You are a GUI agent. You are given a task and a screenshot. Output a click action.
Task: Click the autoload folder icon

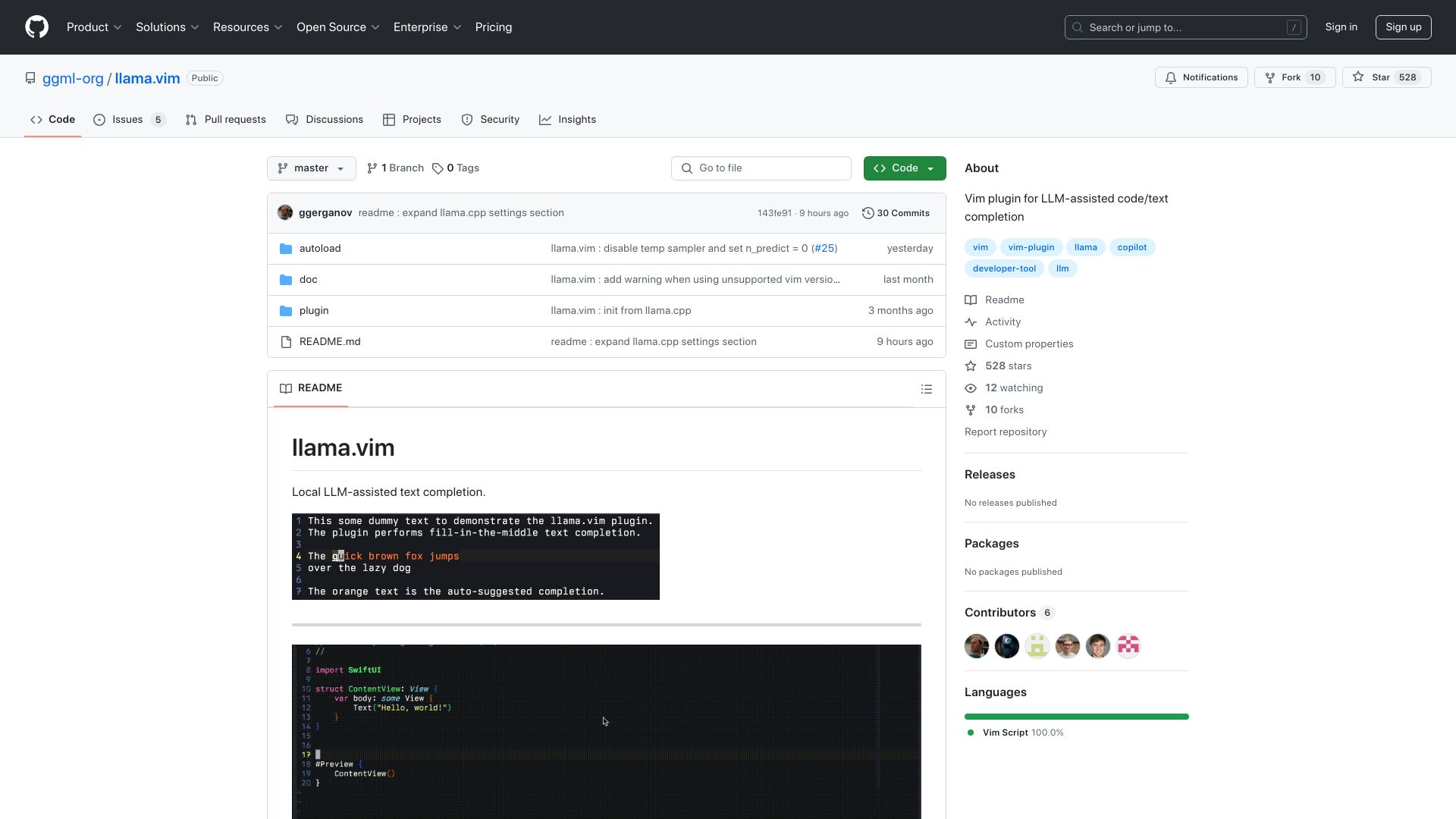pyautogui.click(x=286, y=249)
